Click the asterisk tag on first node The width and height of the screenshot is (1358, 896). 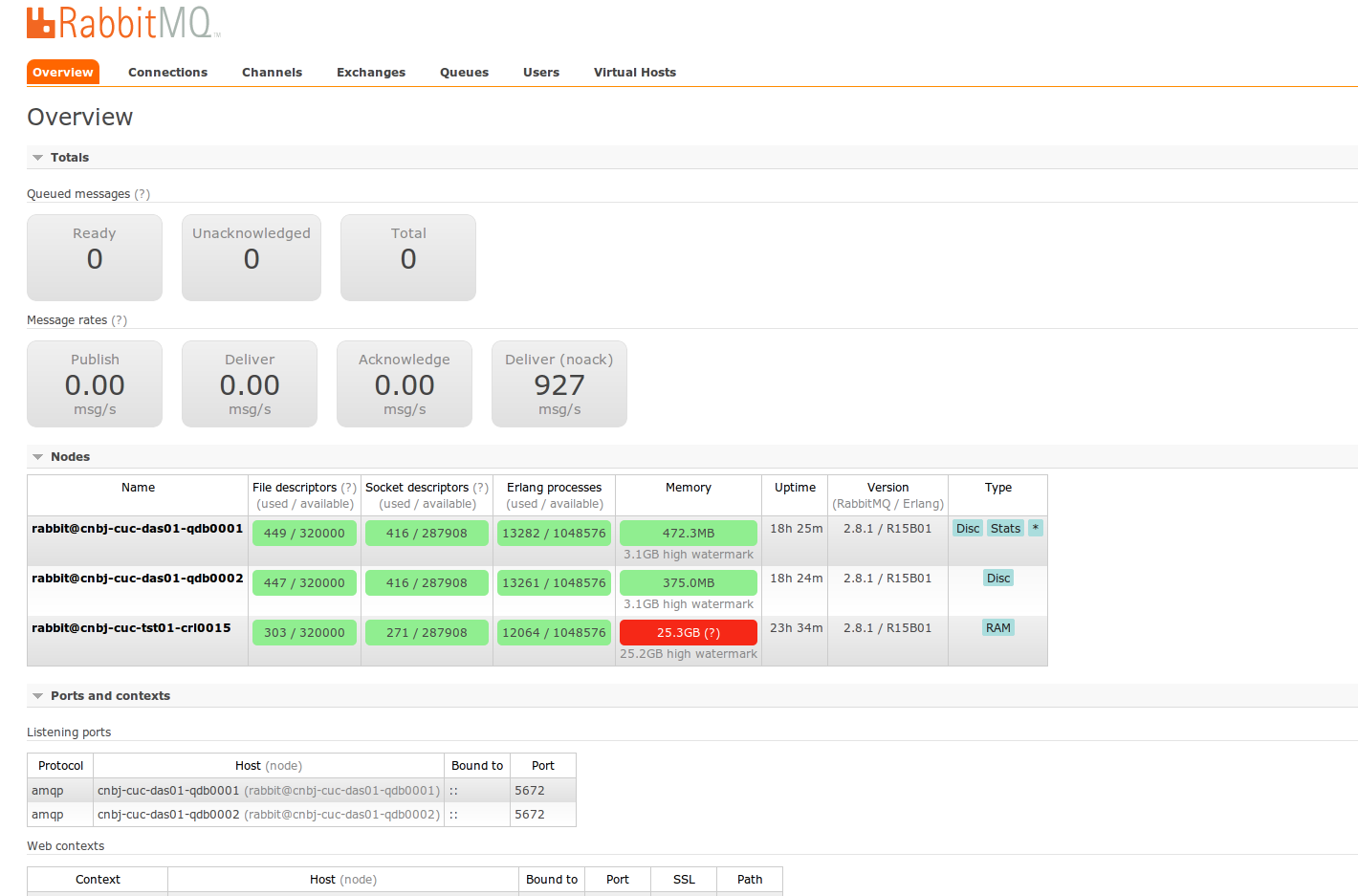[1035, 528]
